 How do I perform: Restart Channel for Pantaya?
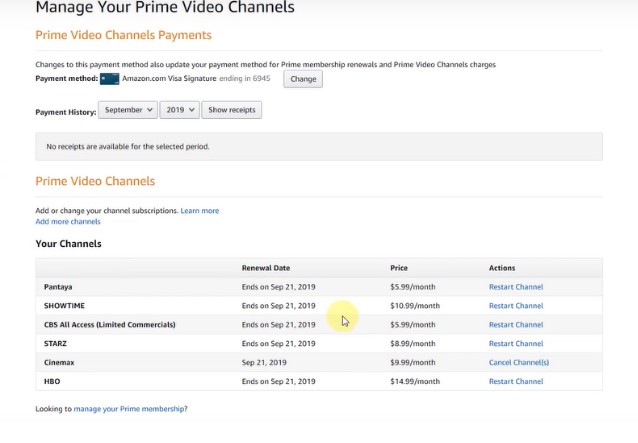[x=516, y=287]
